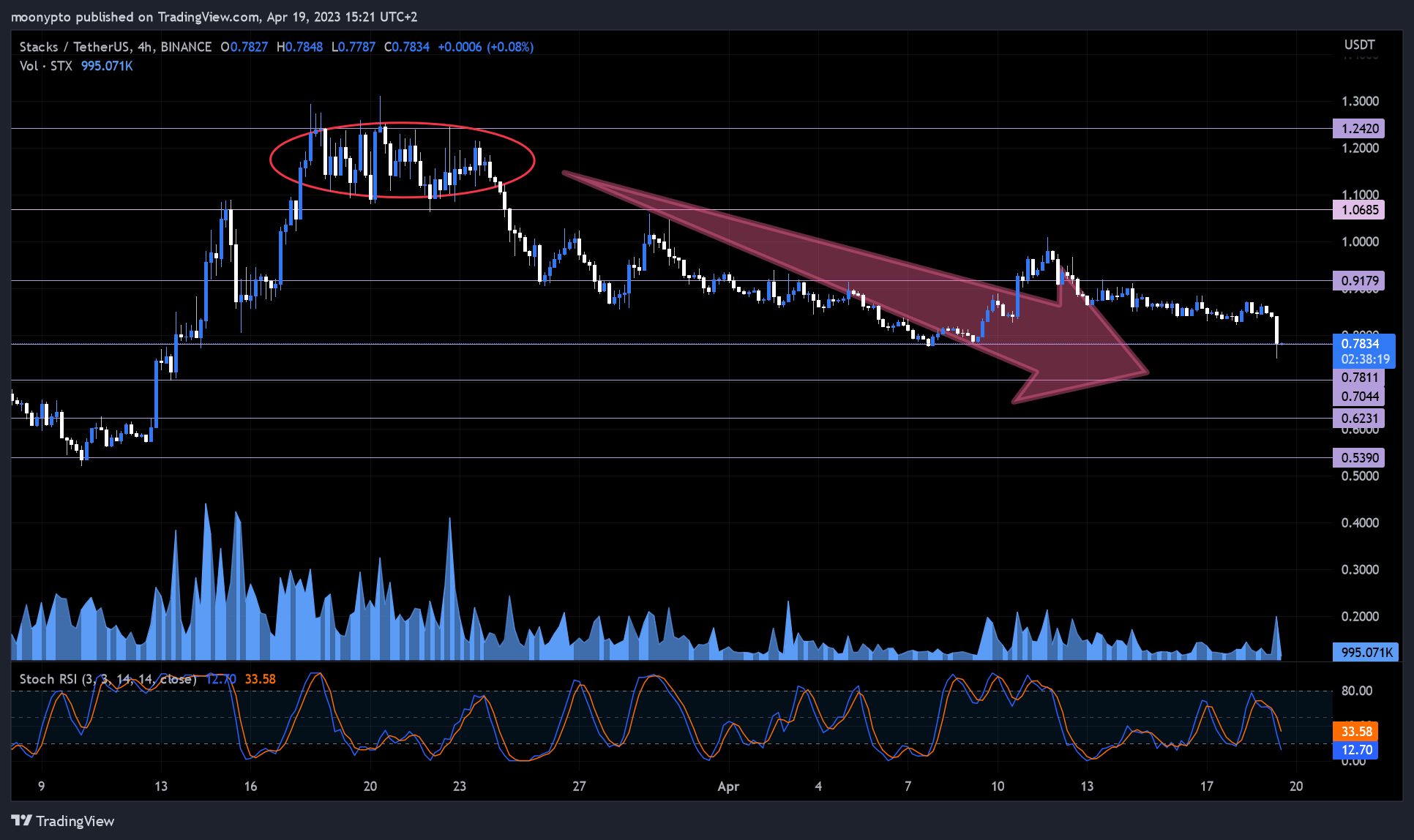
Task: Select the 0.7811 price level label
Action: pos(1360,378)
